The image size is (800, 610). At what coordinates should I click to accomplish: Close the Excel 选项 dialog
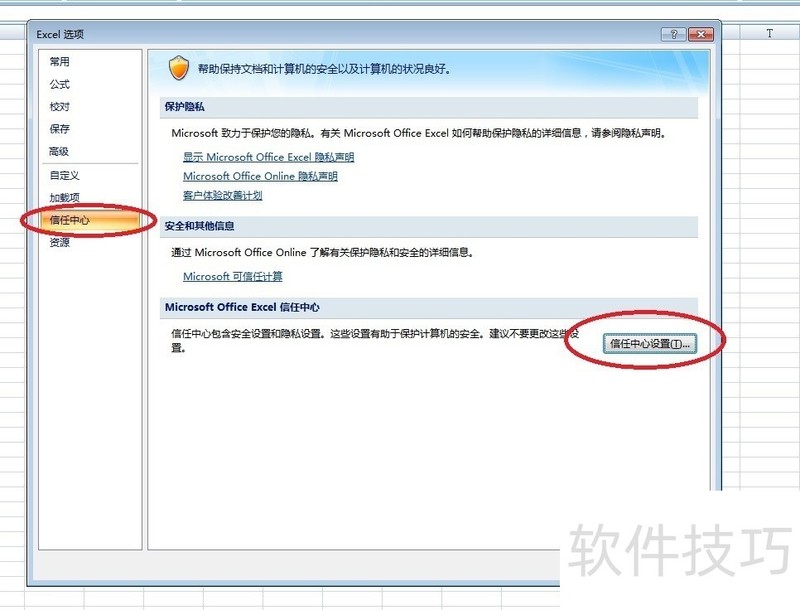[x=701, y=34]
